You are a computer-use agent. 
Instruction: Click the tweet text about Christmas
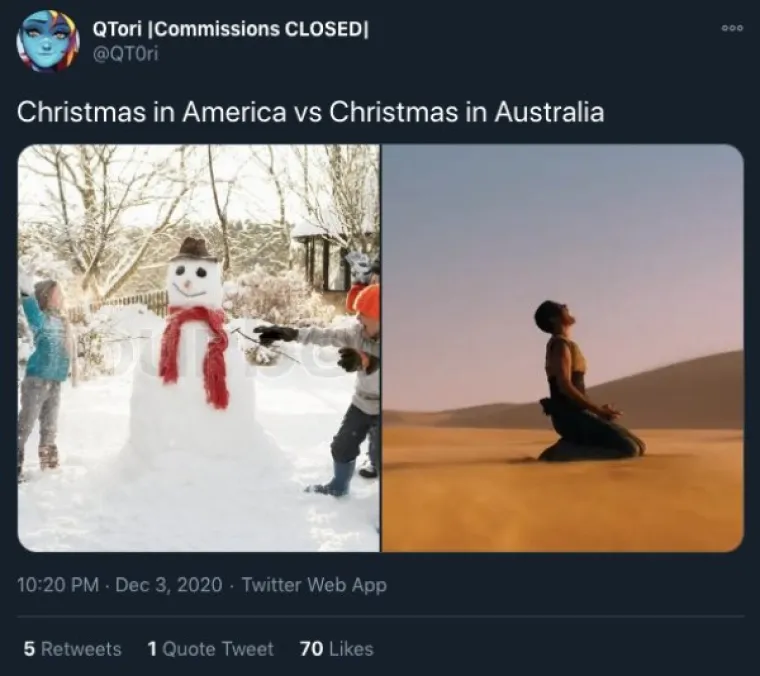[x=311, y=112]
